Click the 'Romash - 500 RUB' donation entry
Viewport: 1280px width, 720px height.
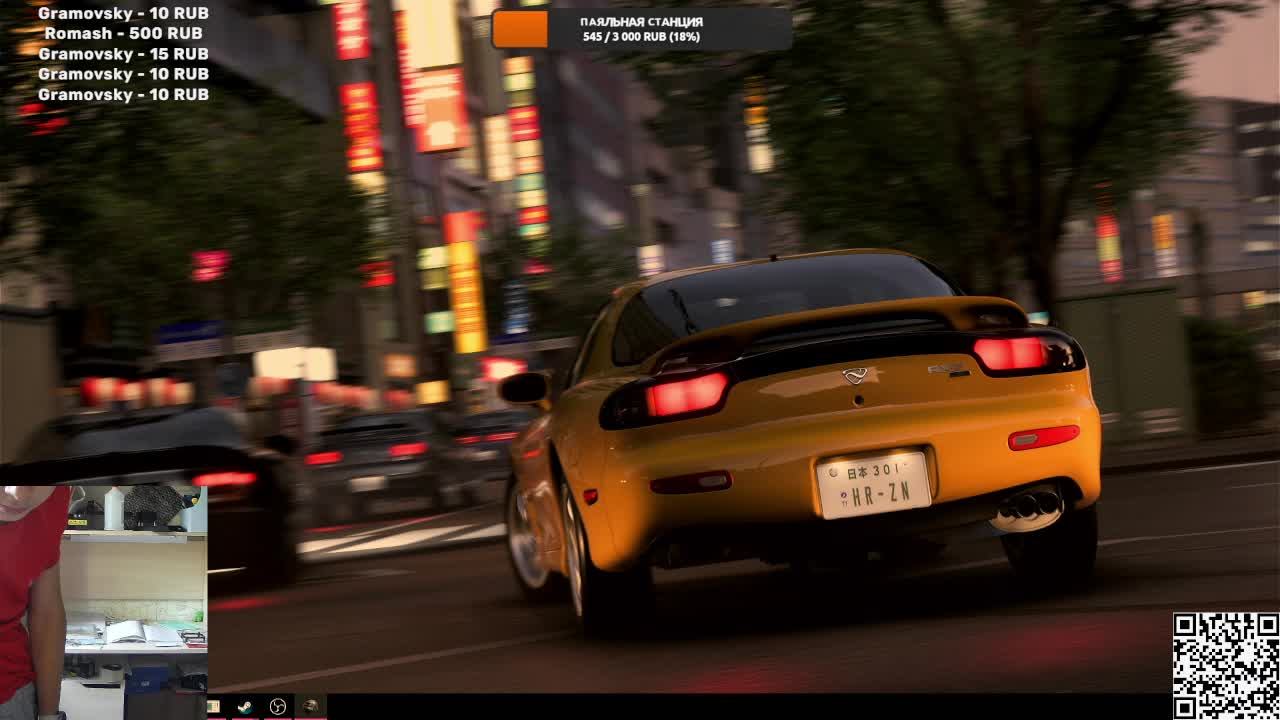[124, 34]
